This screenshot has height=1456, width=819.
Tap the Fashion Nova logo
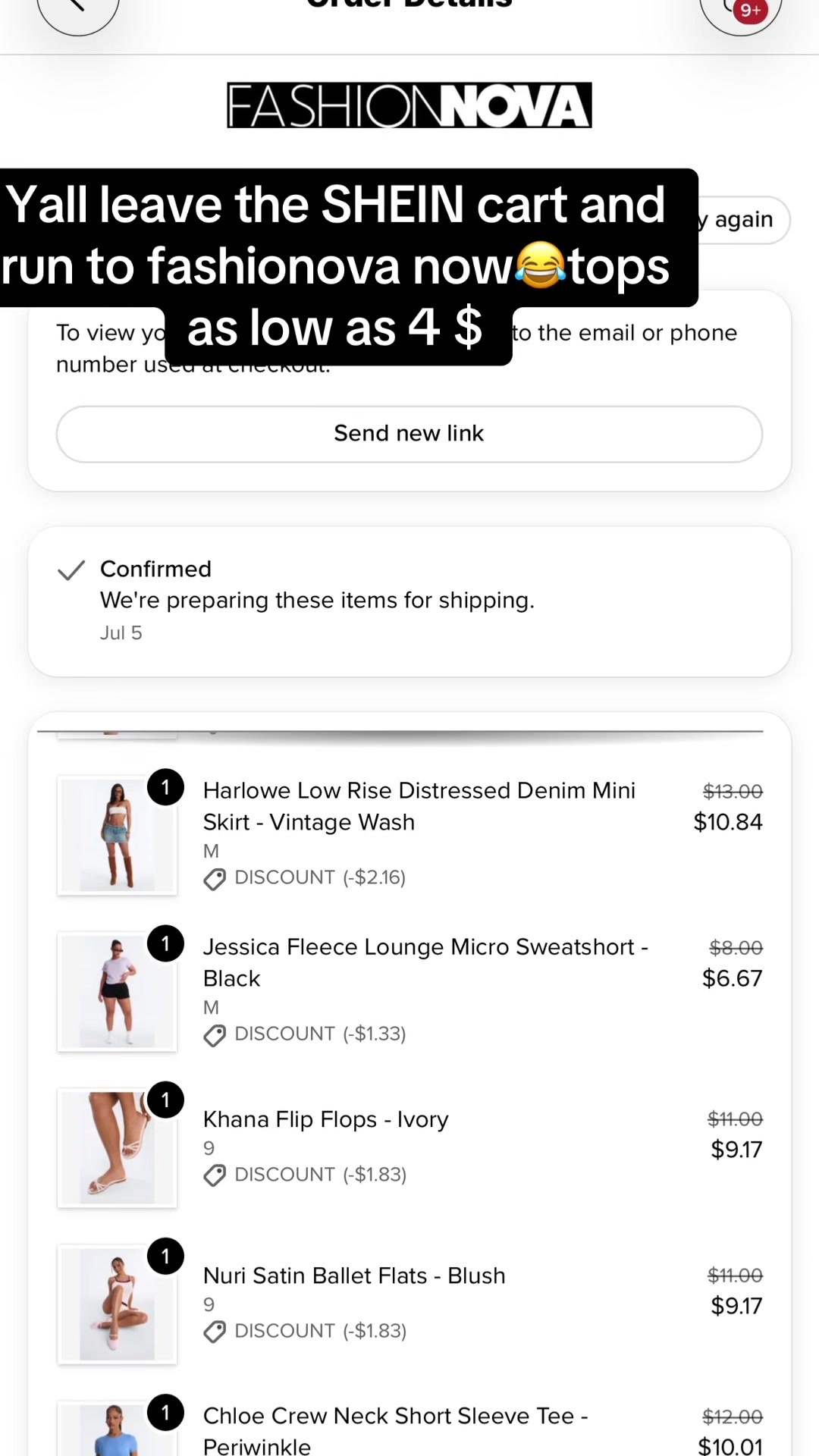(x=409, y=105)
